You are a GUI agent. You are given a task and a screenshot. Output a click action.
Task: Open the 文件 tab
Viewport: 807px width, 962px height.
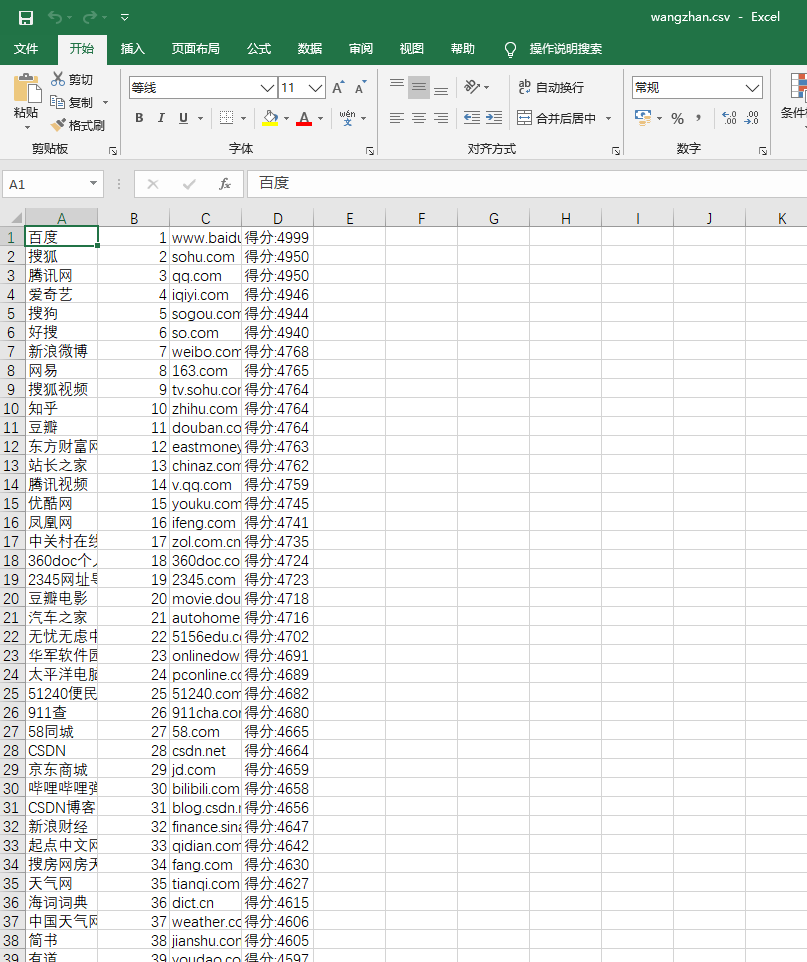point(26,48)
